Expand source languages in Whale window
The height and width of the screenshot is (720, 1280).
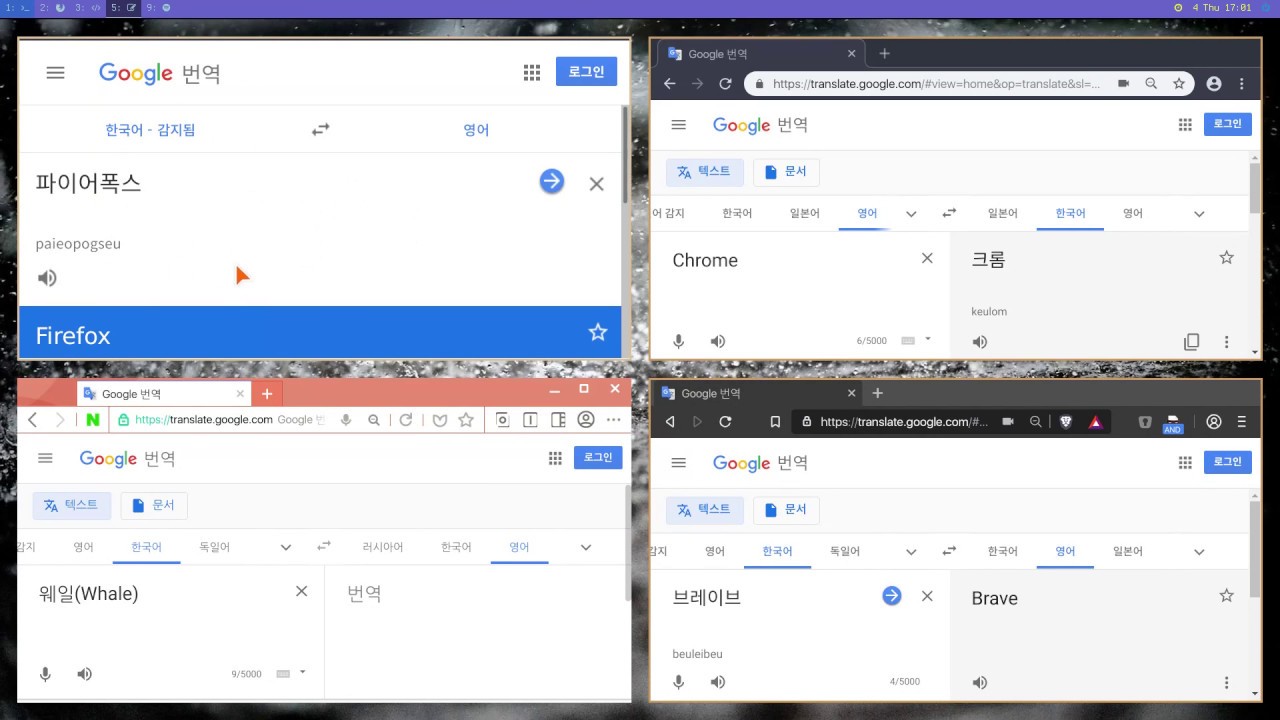coord(286,548)
